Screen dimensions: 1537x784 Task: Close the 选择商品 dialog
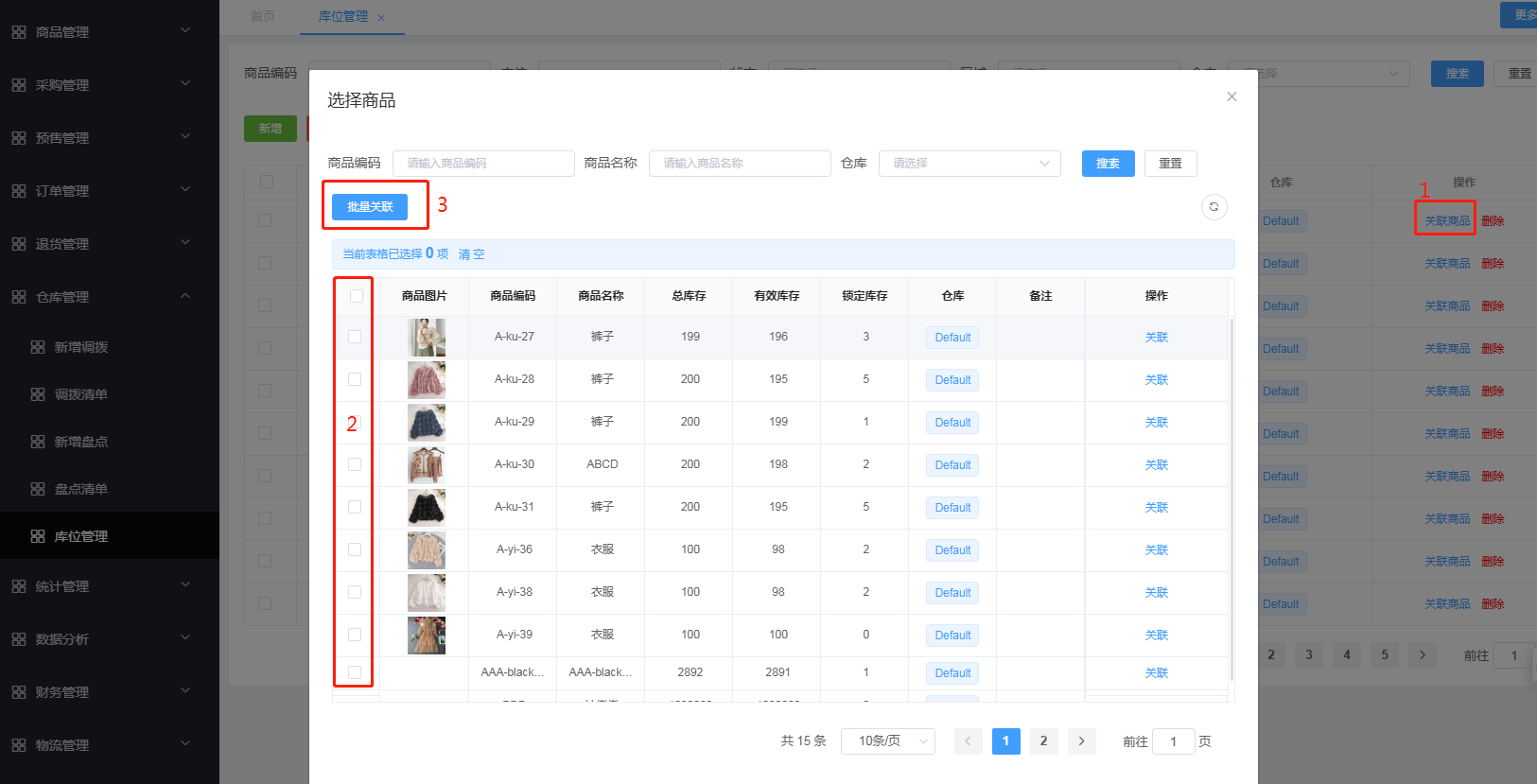click(1231, 96)
